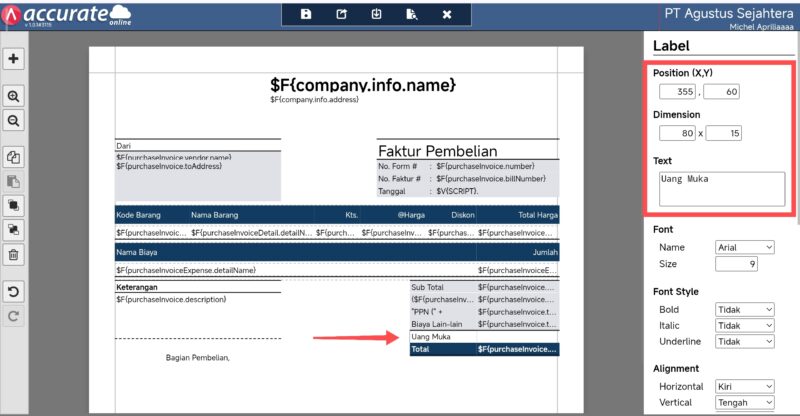
Task: Open the print preview icon
Action: [411, 15]
